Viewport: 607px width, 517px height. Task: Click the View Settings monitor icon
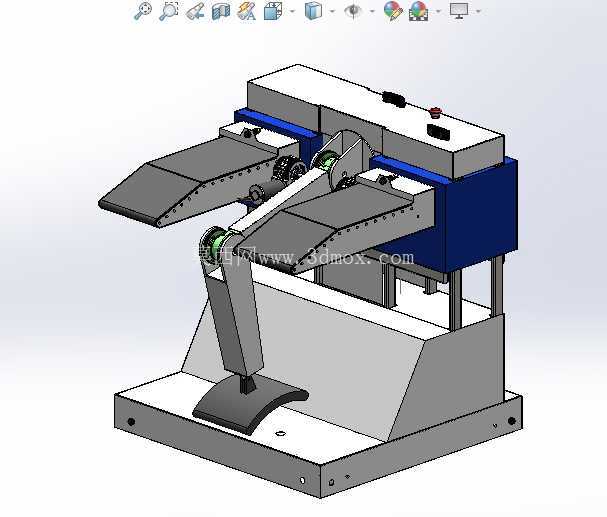click(459, 11)
